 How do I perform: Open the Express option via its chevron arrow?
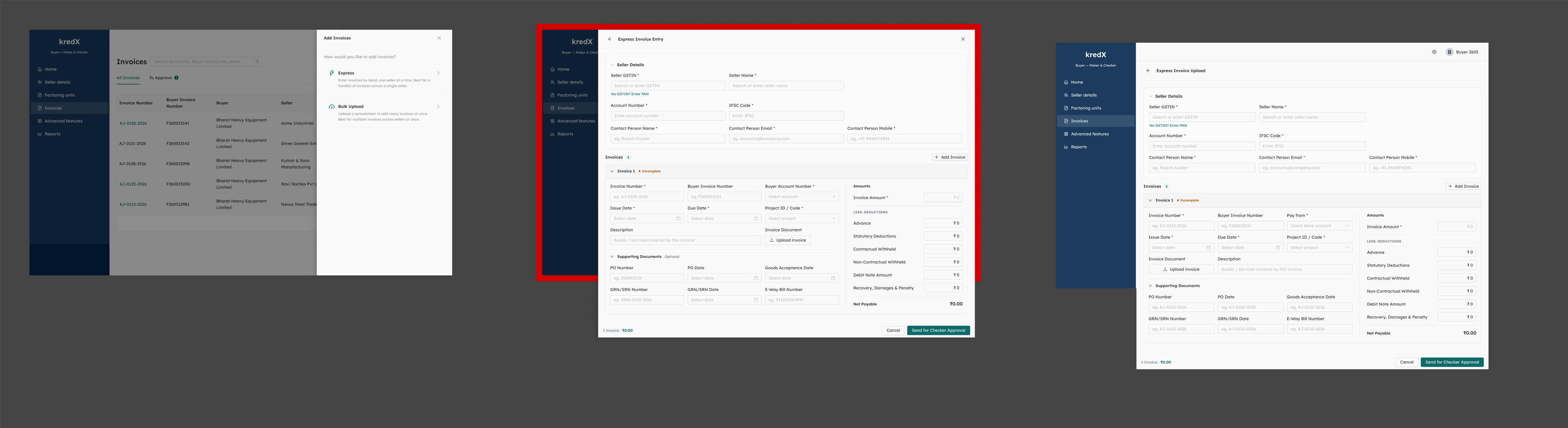pos(438,73)
